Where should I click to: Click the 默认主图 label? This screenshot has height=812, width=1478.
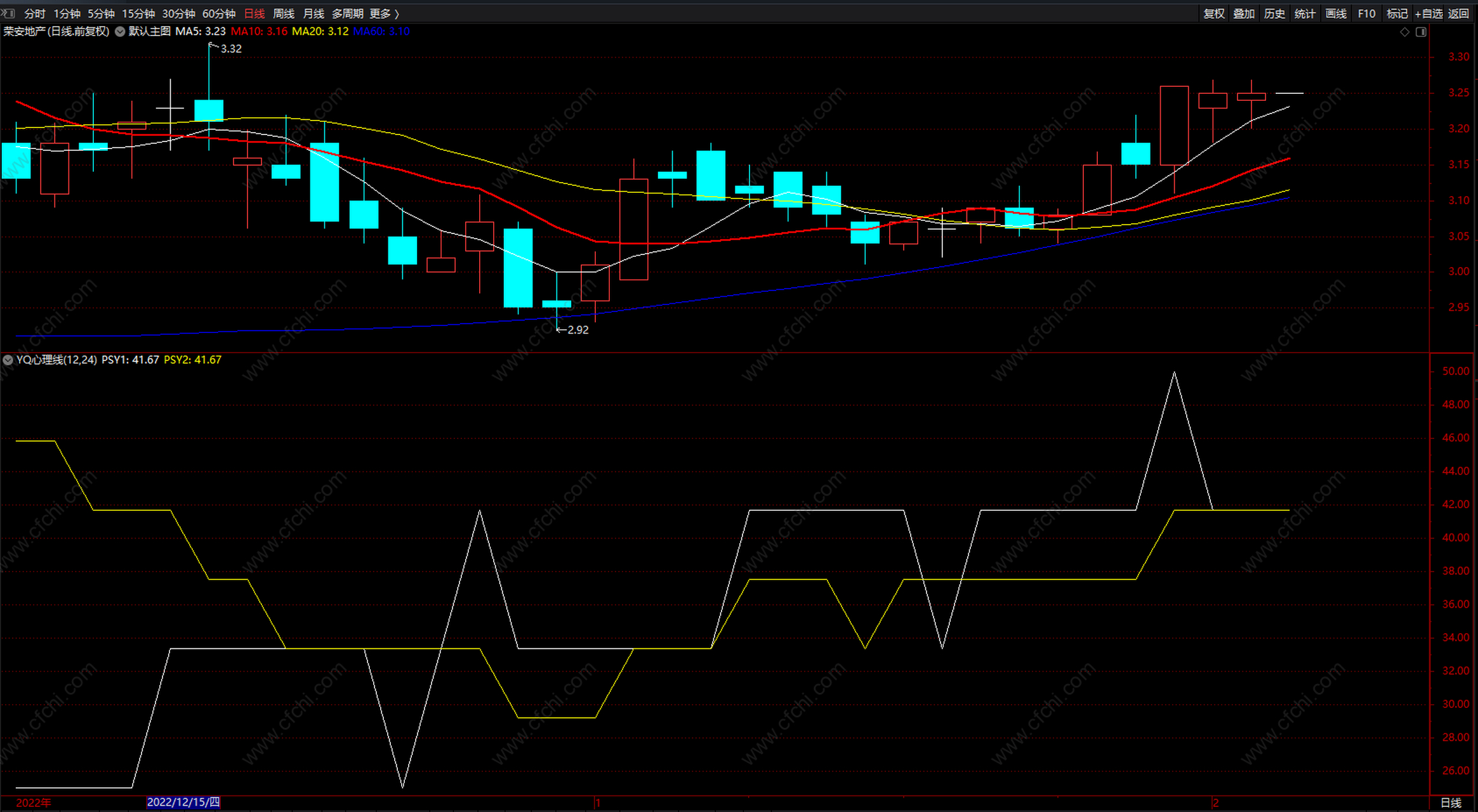[149, 31]
